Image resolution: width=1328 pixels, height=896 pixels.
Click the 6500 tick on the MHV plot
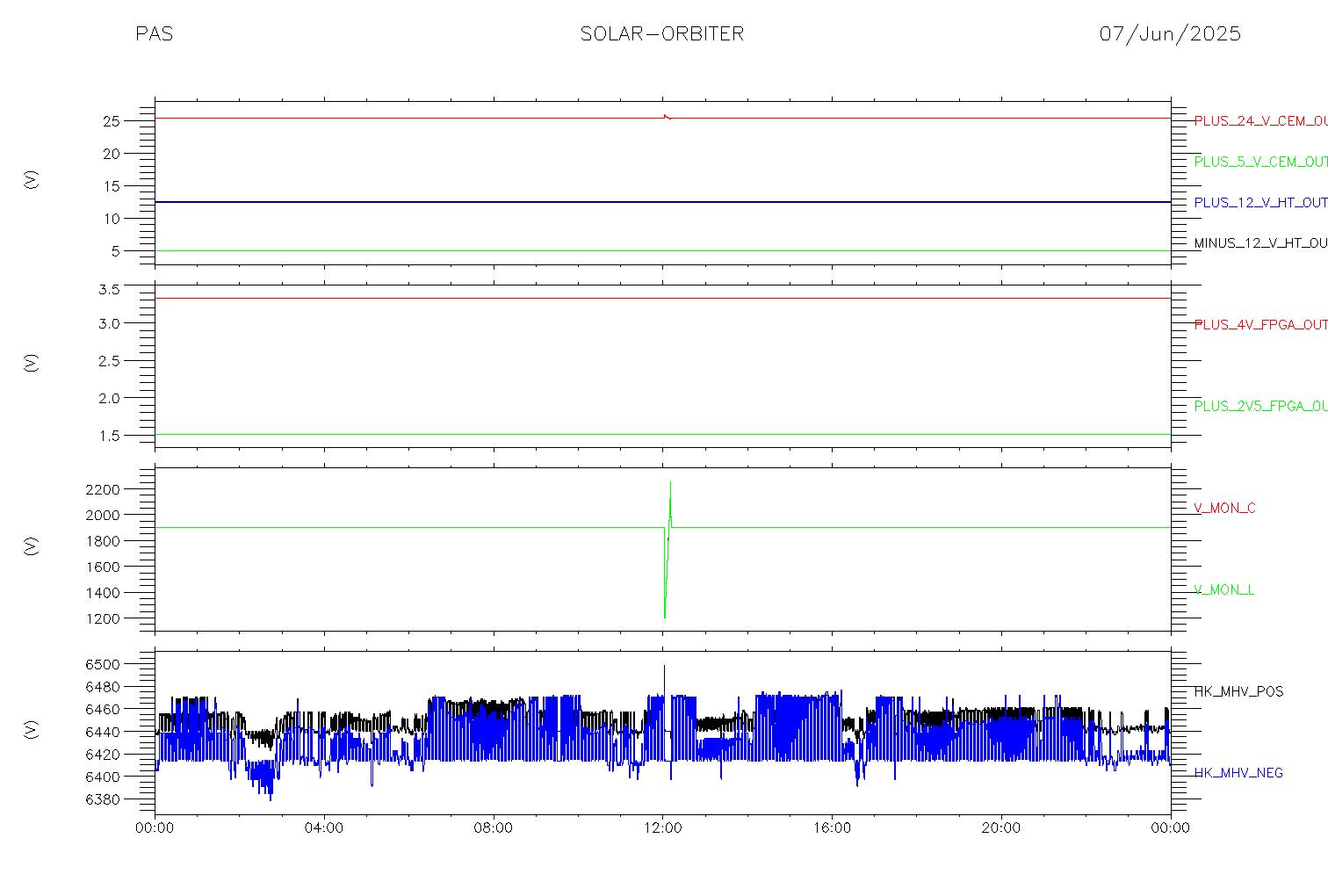pos(104,664)
